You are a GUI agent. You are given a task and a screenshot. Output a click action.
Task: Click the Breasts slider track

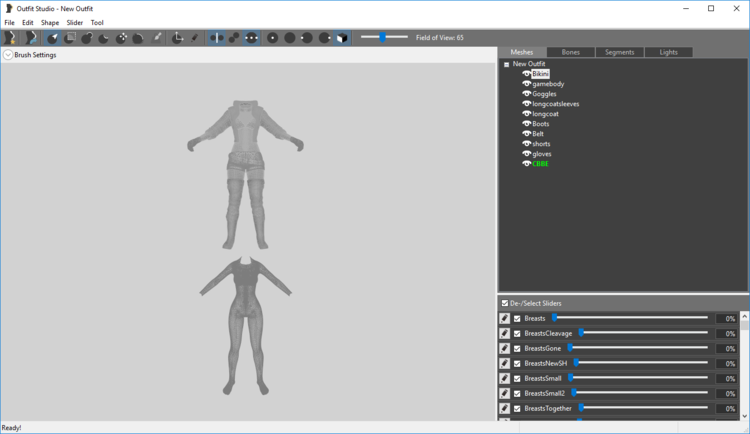point(630,318)
